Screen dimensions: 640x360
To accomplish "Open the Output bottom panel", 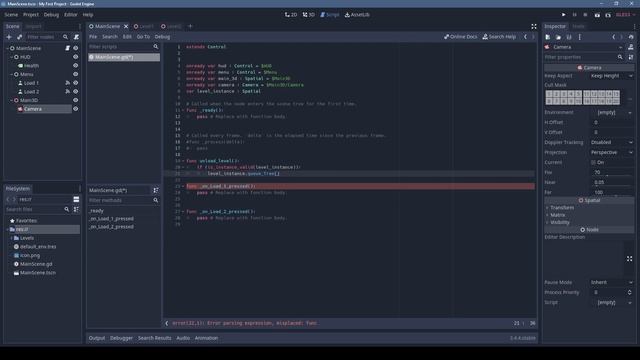I will coord(97,338).
